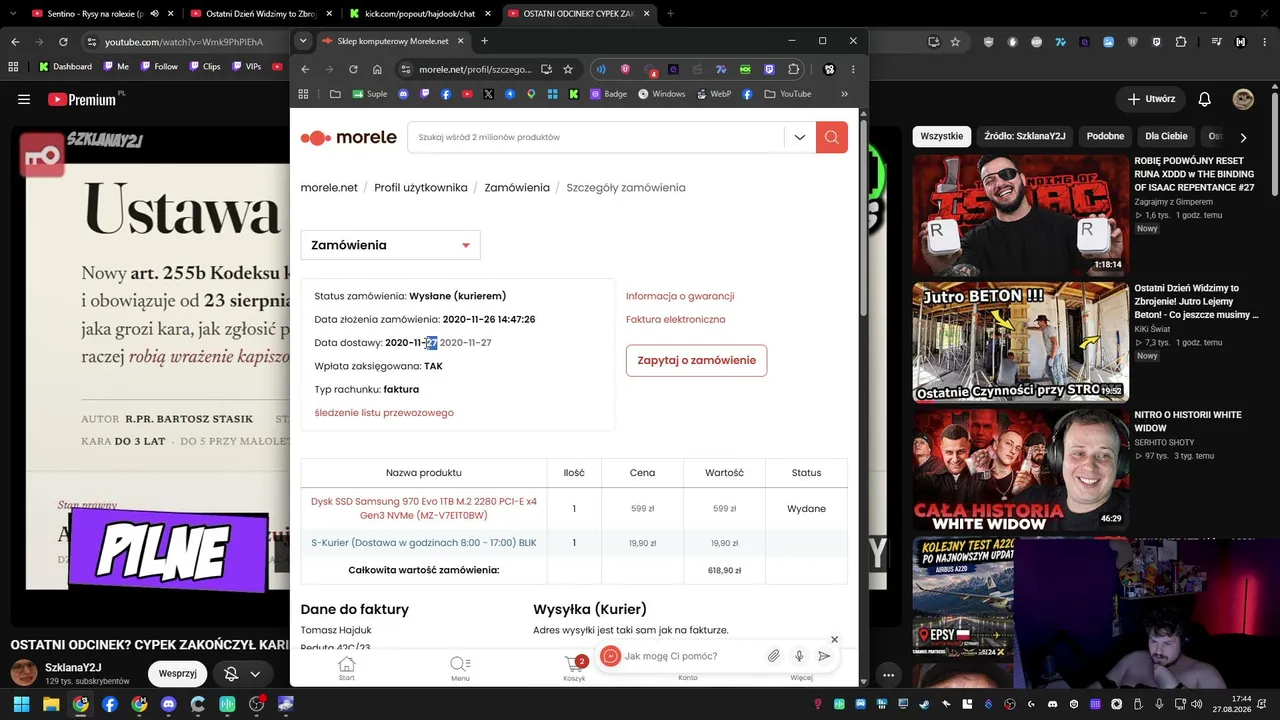Reload the morele.net page
Image resolution: width=1280 pixels, height=720 pixels.
(353, 69)
